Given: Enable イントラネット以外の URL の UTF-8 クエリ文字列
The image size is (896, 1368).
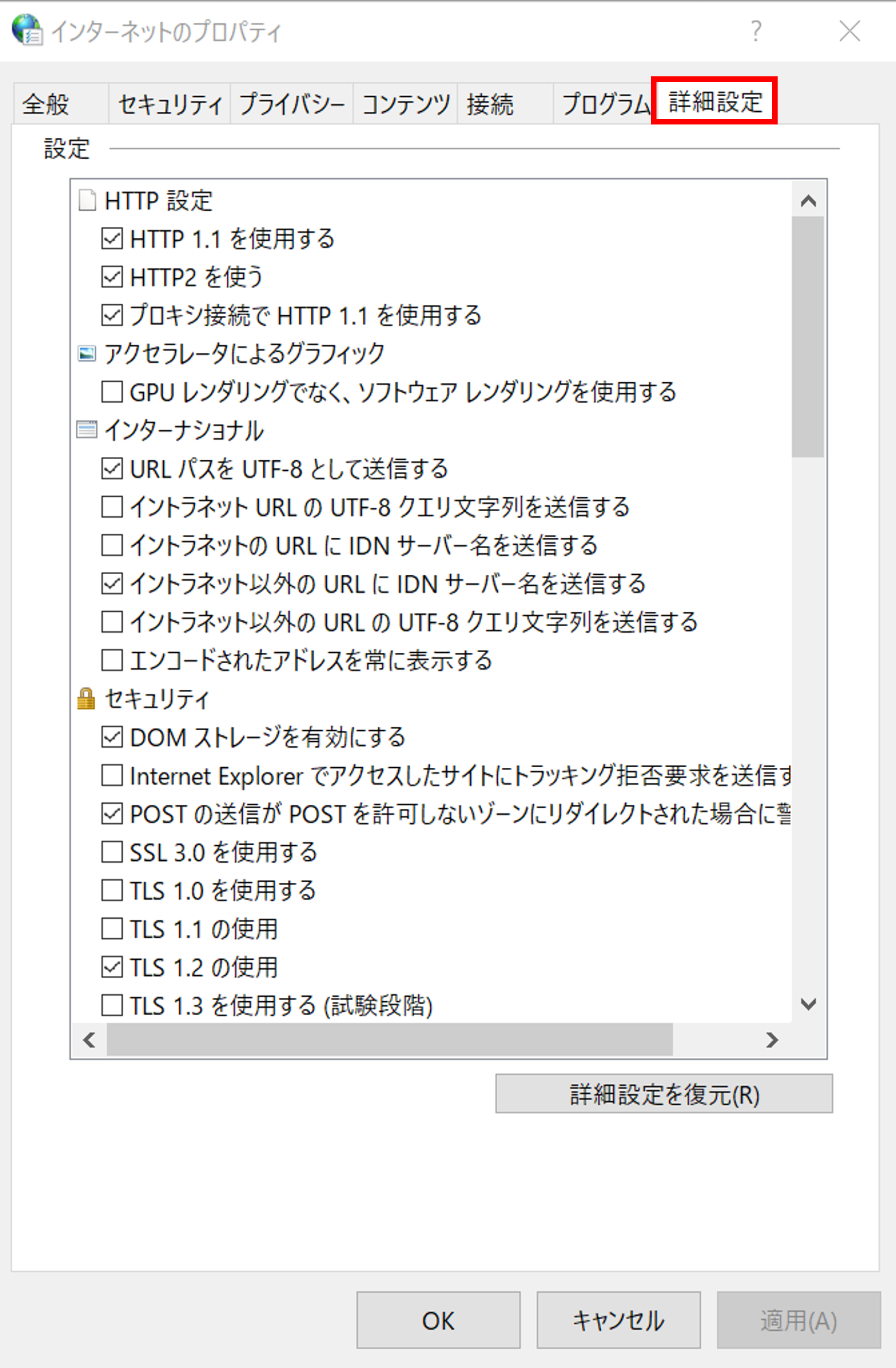Looking at the screenshot, I should 112,622.
